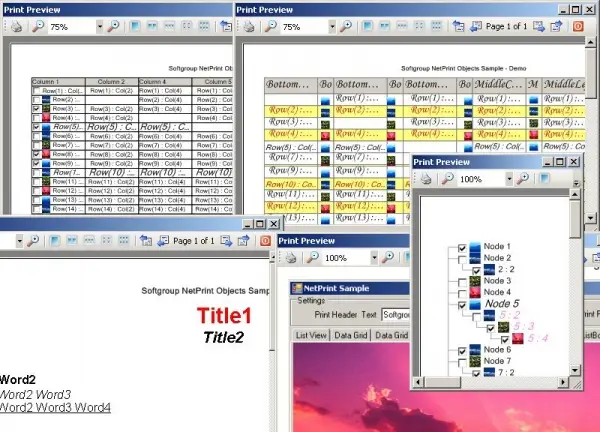Expand the toolbar overflow chevron in tree node preview
600x432 pixels.
(x=577, y=183)
